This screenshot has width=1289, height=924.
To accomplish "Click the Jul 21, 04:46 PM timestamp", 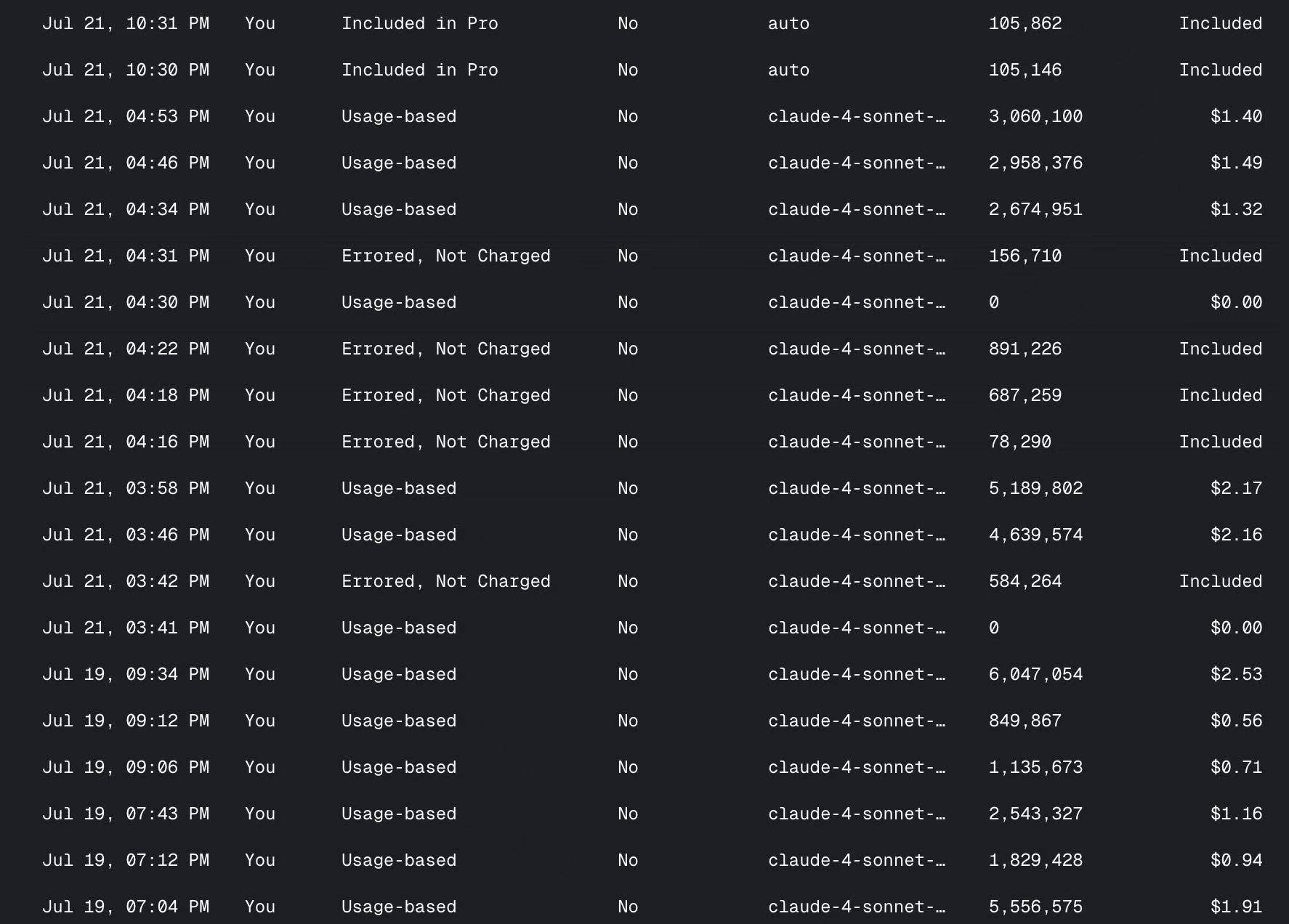I will tap(126, 163).
